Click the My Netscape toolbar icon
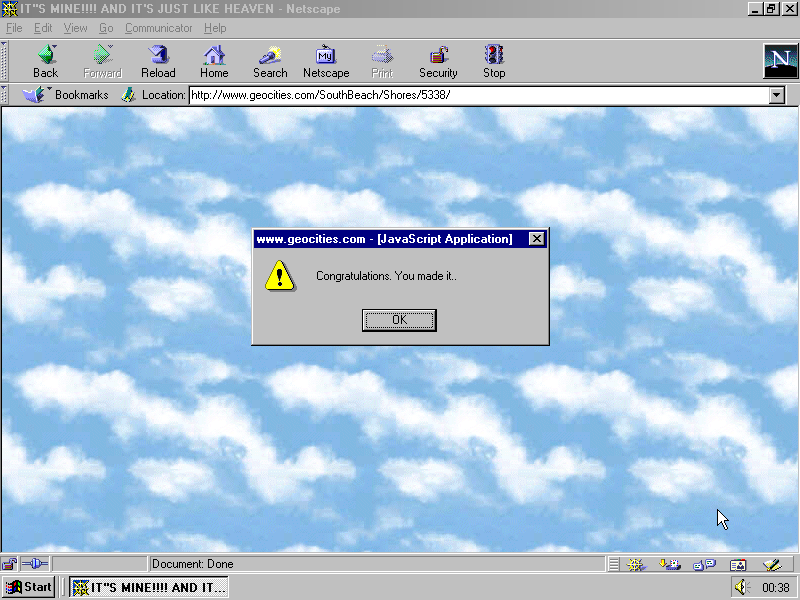This screenshot has height=600, width=800. (x=326, y=61)
